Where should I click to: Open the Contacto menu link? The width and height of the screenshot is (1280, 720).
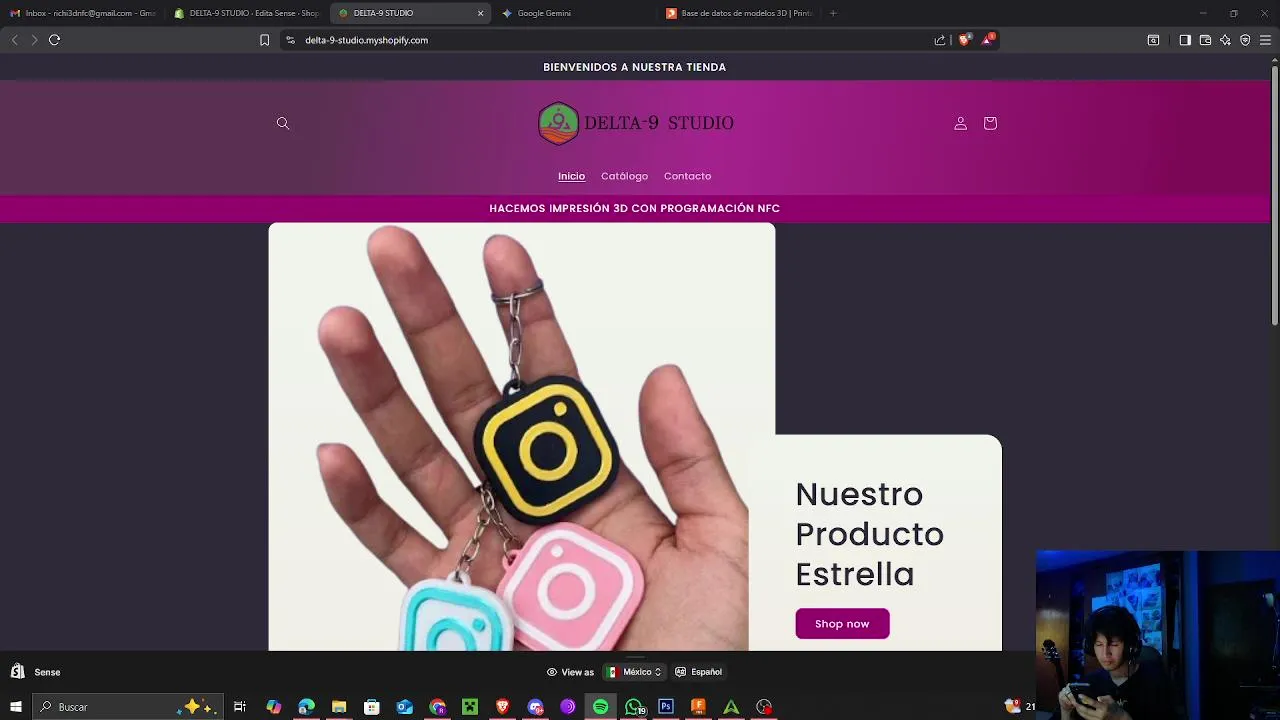(x=687, y=176)
